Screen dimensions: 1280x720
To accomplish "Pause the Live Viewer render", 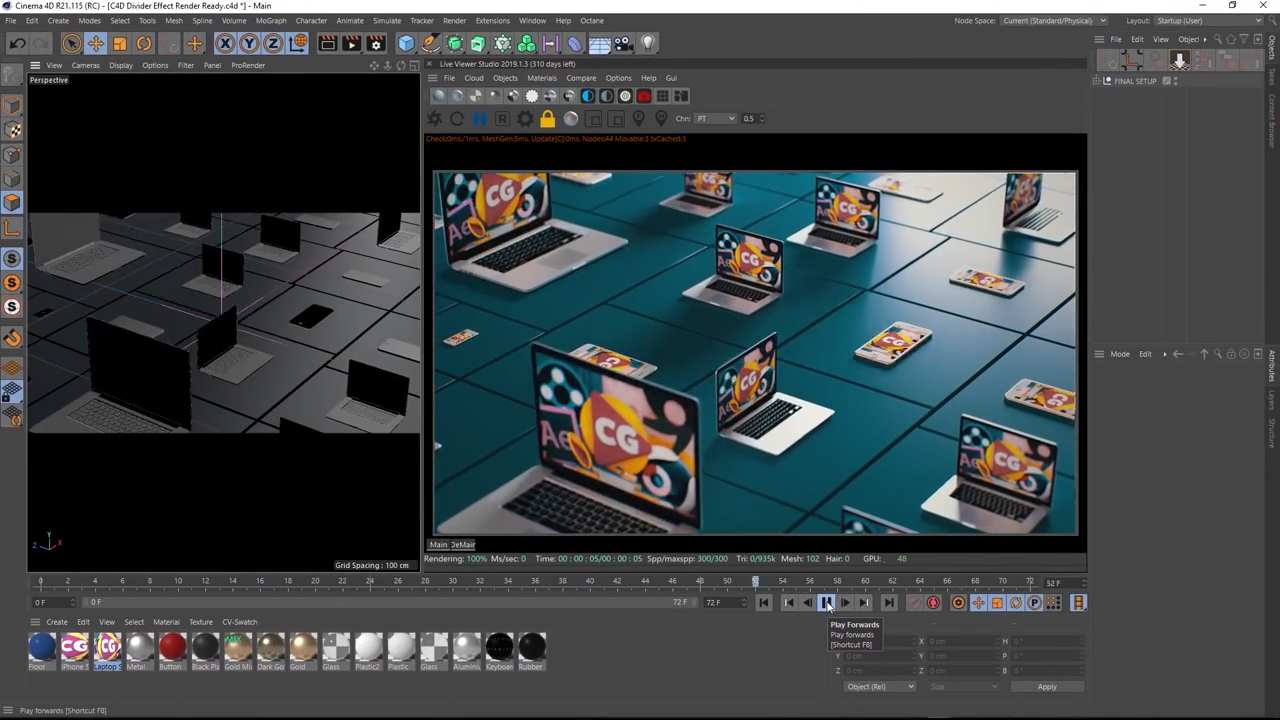I will click(480, 119).
